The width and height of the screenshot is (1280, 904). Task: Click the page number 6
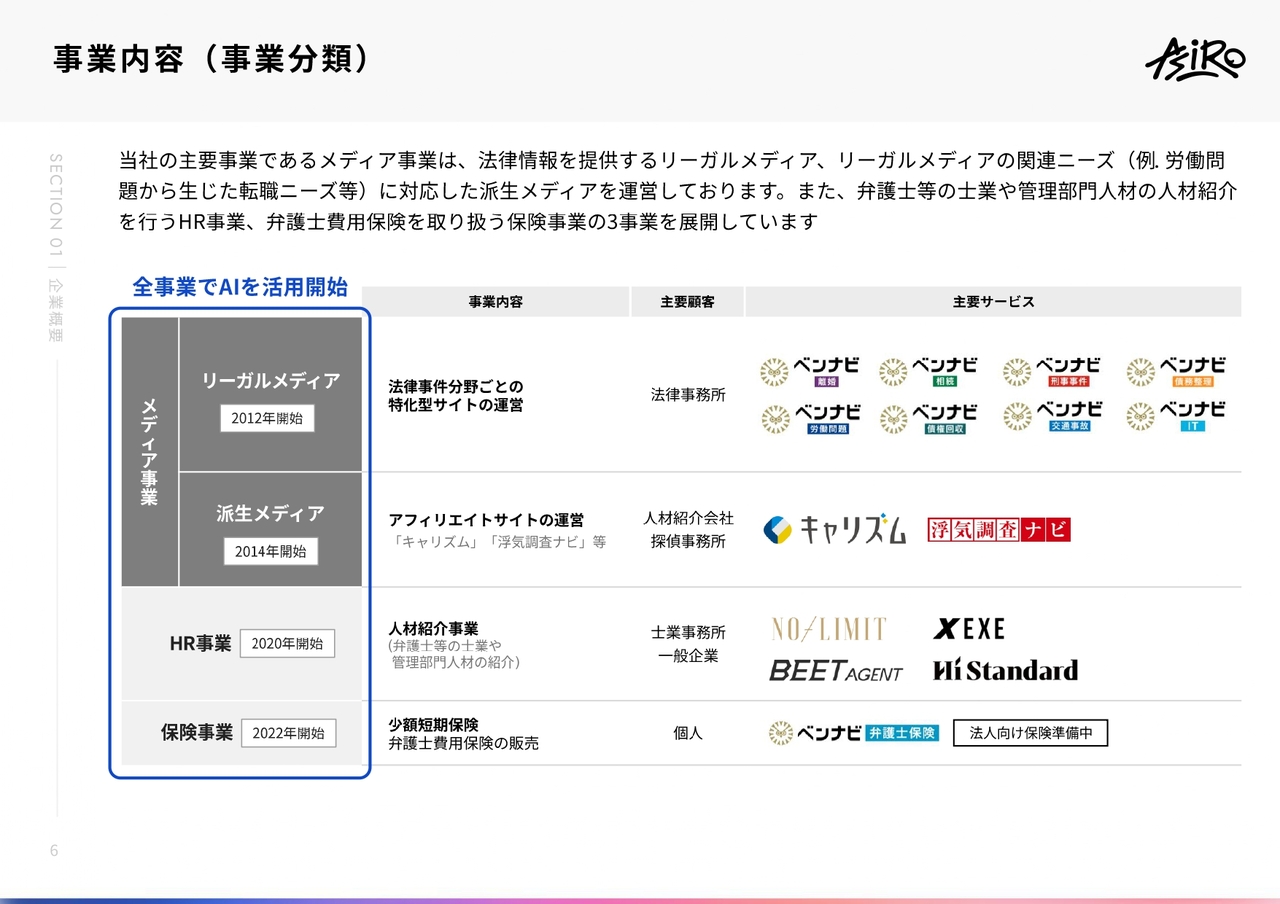(x=54, y=851)
